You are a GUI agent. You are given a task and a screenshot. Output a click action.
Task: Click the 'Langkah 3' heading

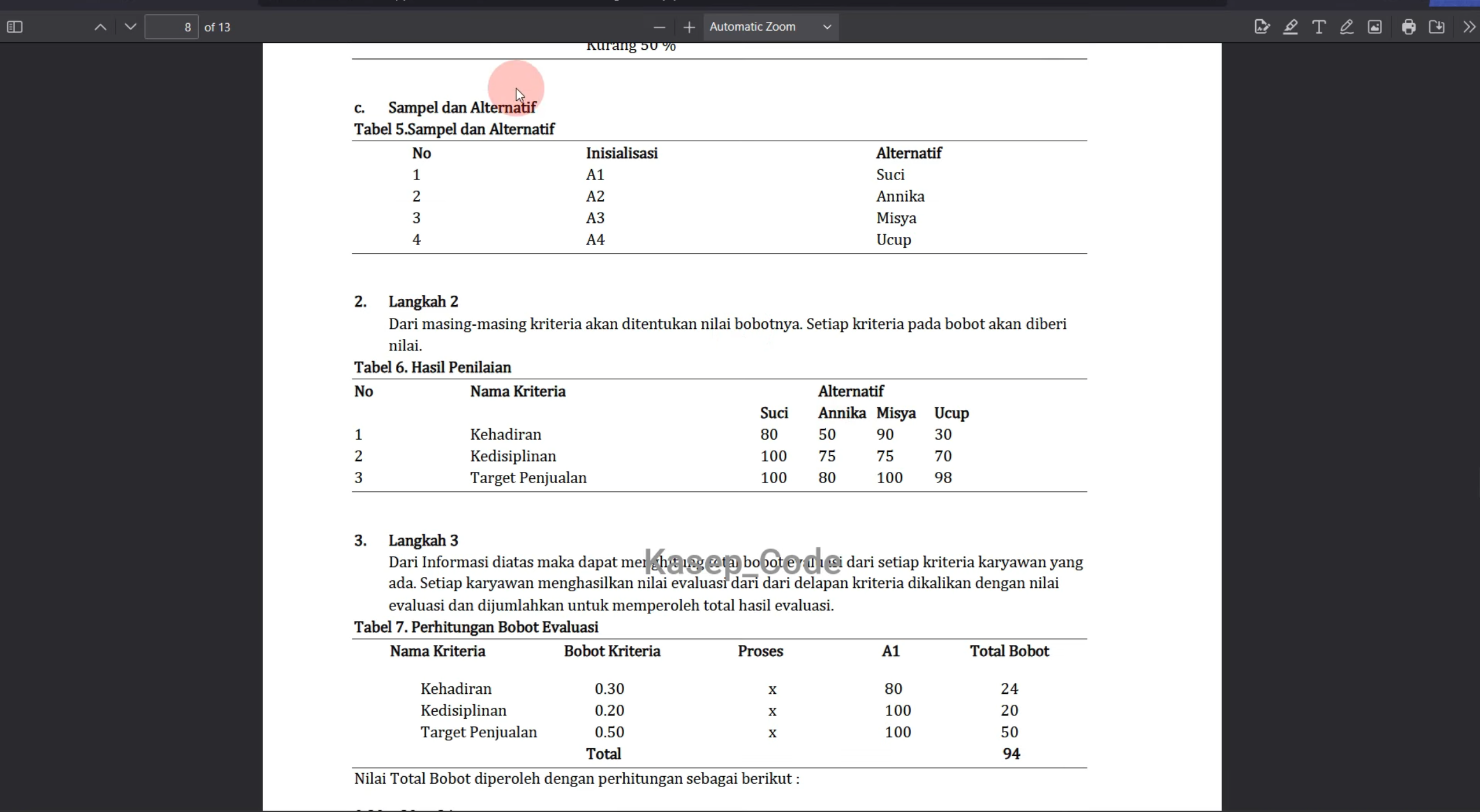[423, 540]
